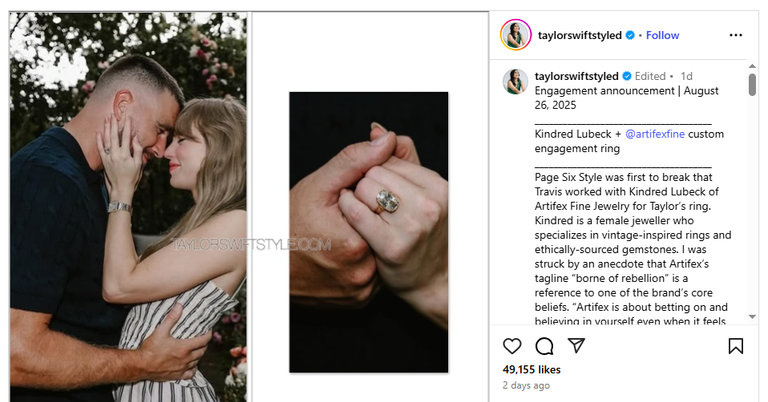The height and width of the screenshot is (402, 768).
Task: Save post with the bookmark icon
Action: click(736, 346)
